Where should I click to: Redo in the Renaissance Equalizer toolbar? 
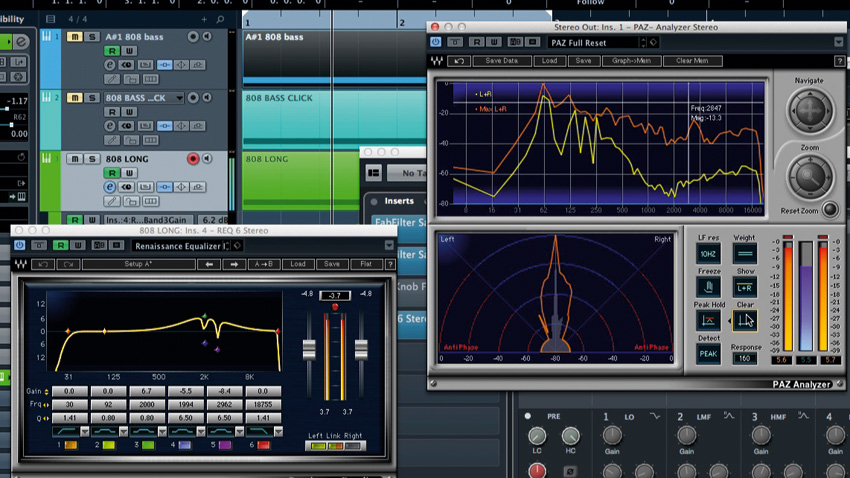(x=68, y=264)
